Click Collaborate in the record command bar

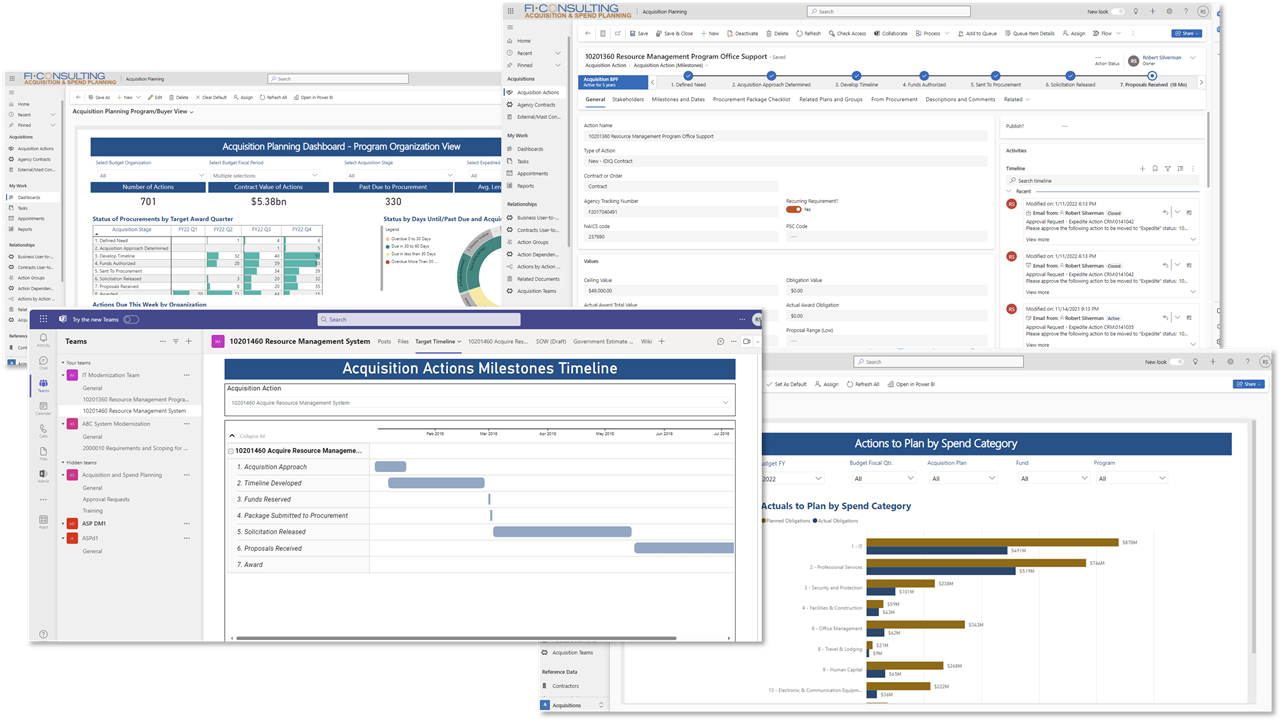[890, 33]
